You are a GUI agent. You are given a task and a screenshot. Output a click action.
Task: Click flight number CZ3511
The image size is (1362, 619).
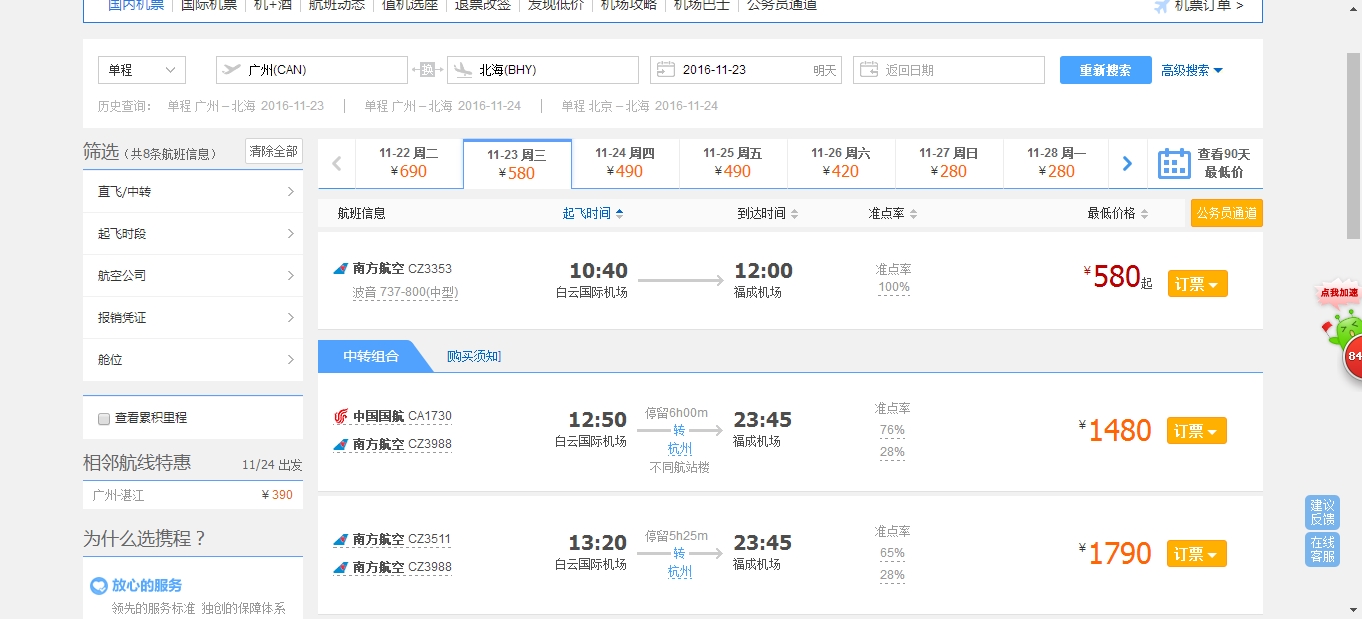(x=430, y=540)
